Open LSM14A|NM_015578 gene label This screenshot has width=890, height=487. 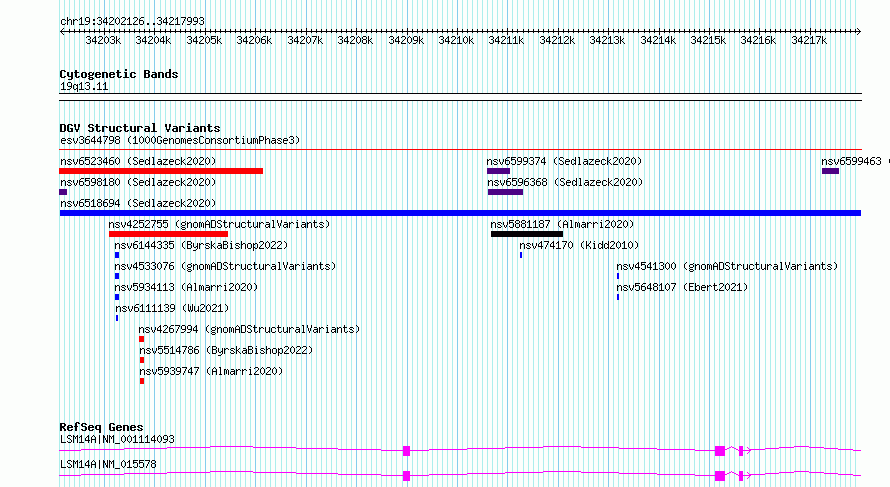108,464
